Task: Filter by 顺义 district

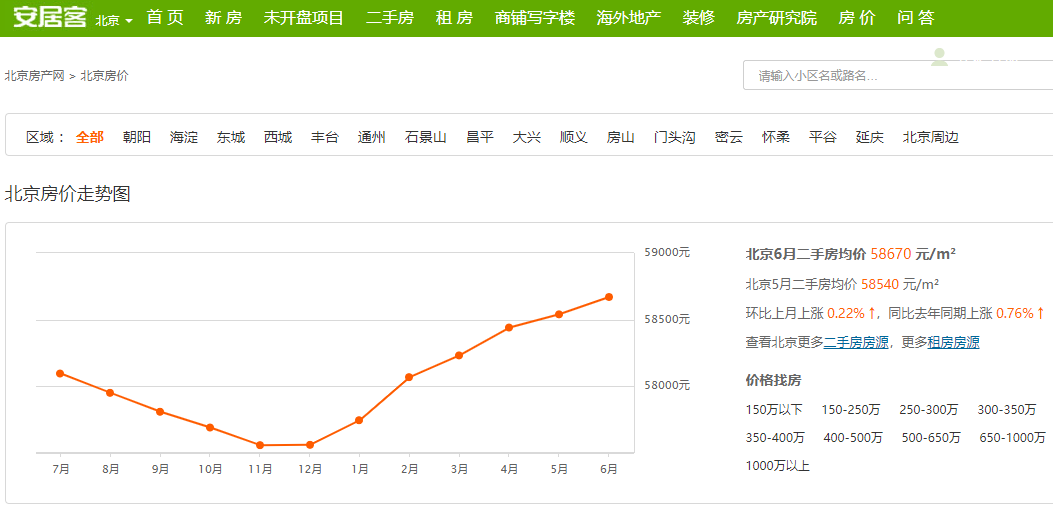Action: (574, 138)
